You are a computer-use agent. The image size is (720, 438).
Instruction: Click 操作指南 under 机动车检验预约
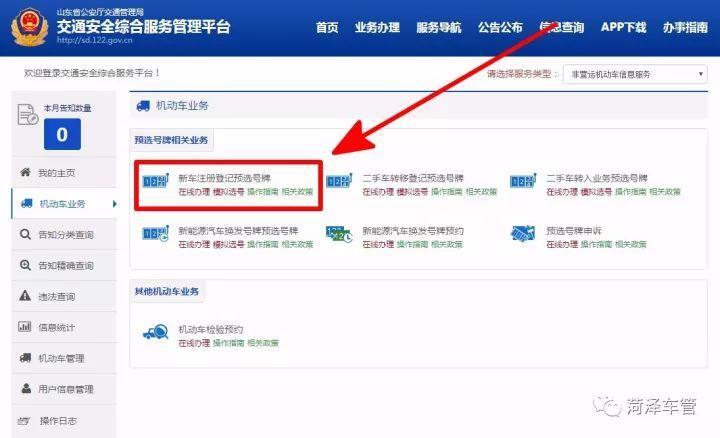click(x=229, y=343)
